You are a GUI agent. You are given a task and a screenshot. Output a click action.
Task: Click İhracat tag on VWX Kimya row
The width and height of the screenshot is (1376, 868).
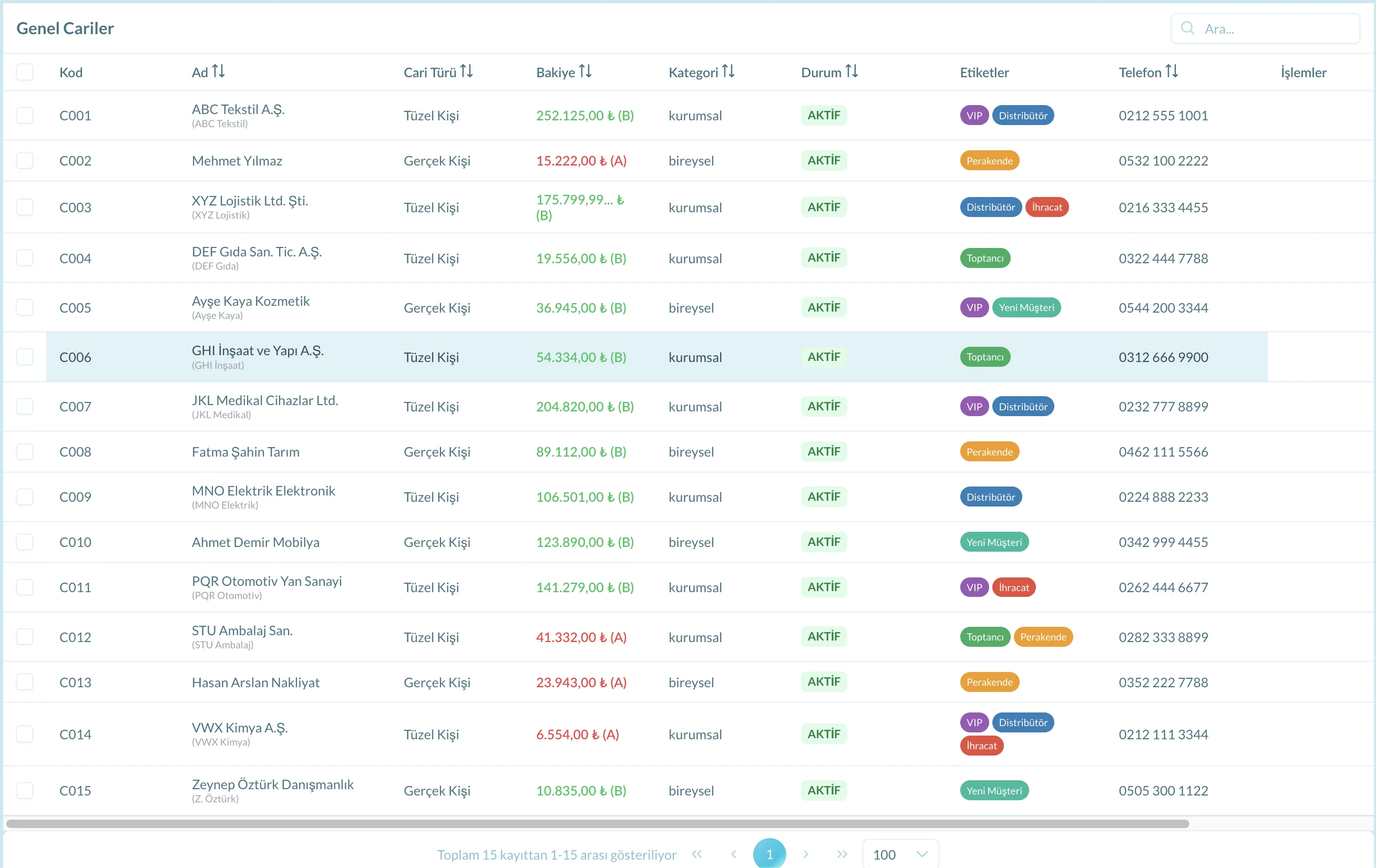[981, 745]
